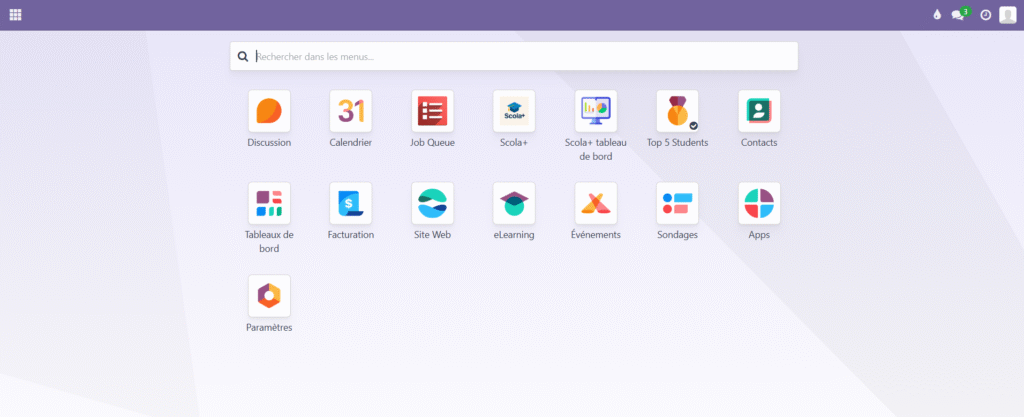Launch the Facturation app
1024x417 pixels.
[351, 203]
